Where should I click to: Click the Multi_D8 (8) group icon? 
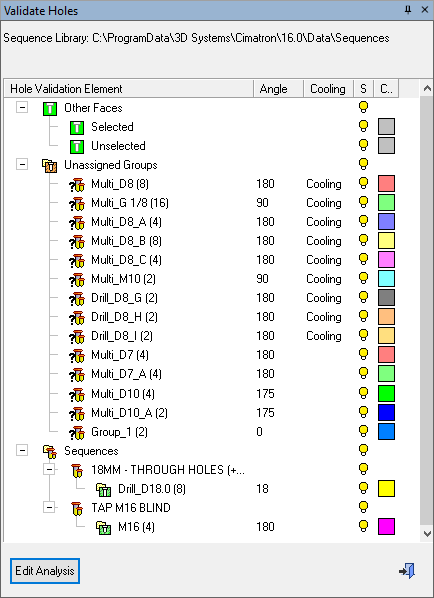coord(77,185)
